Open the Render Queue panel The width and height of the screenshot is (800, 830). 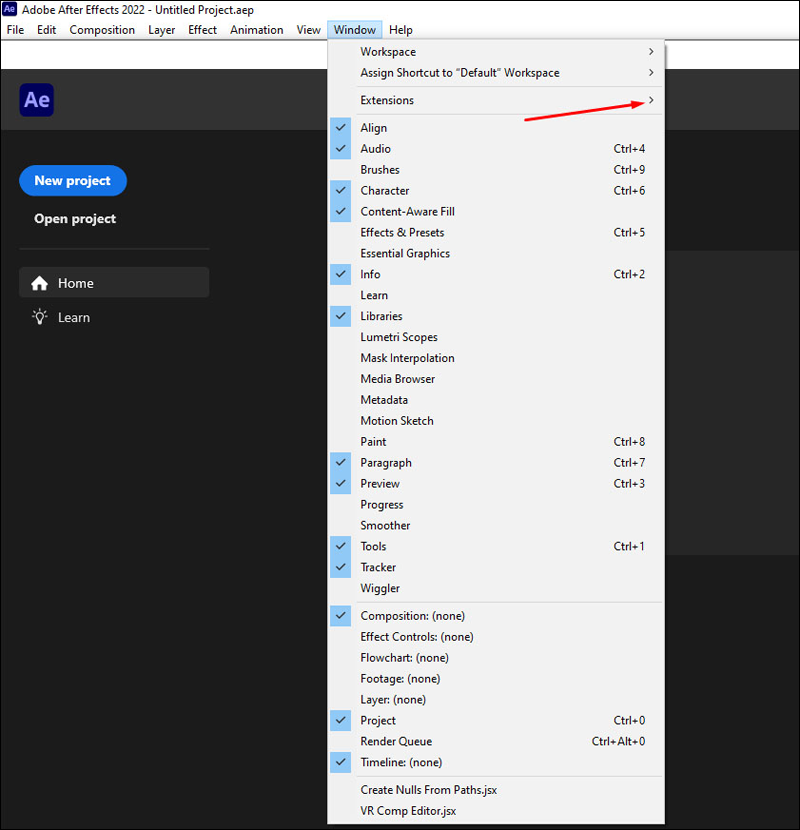point(496,741)
